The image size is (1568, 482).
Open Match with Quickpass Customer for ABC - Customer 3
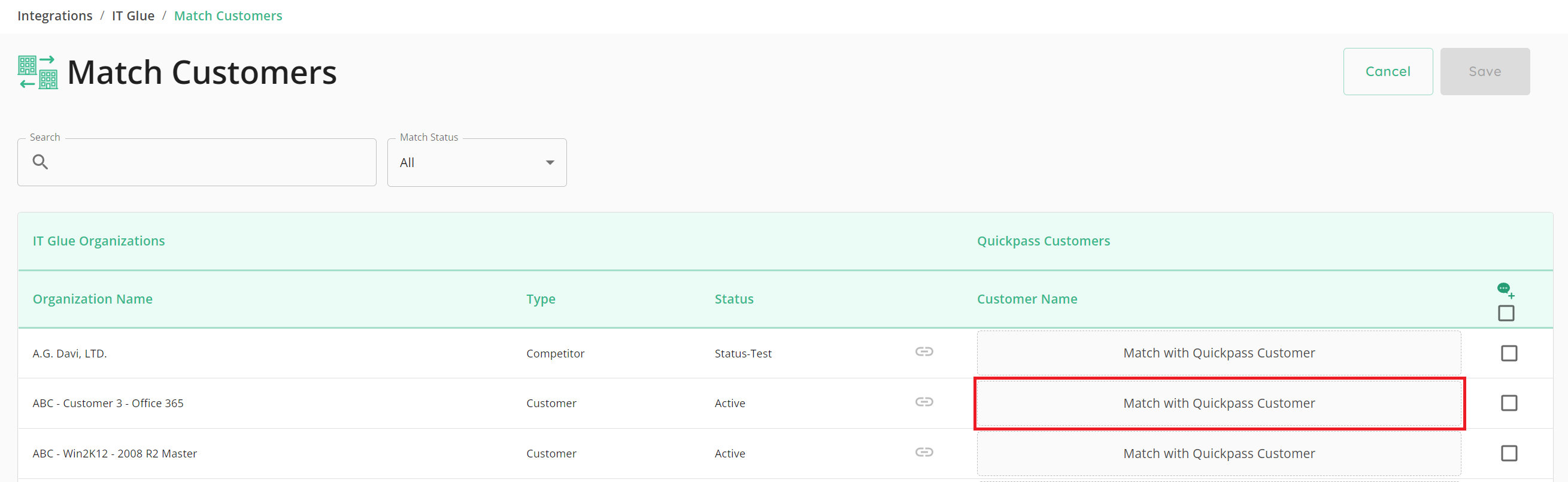[1218, 404]
